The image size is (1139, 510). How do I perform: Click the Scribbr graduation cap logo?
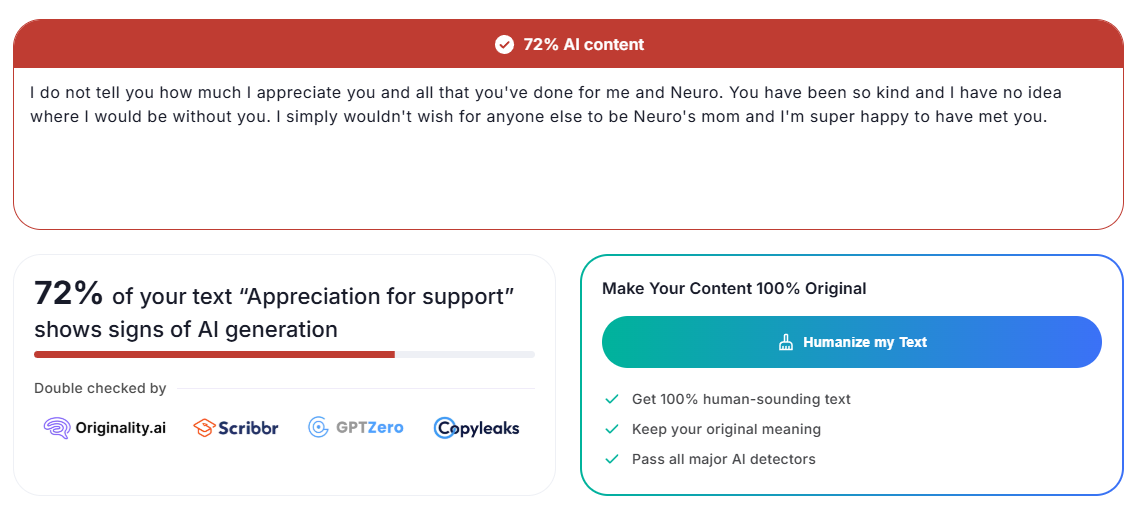point(204,428)
